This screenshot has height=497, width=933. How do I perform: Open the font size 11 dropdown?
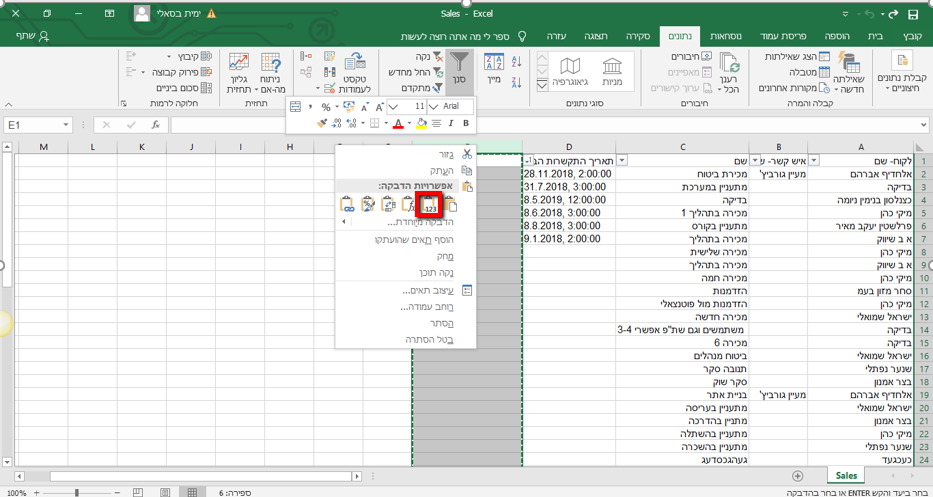pyautogui.click(x=392, y=107)
